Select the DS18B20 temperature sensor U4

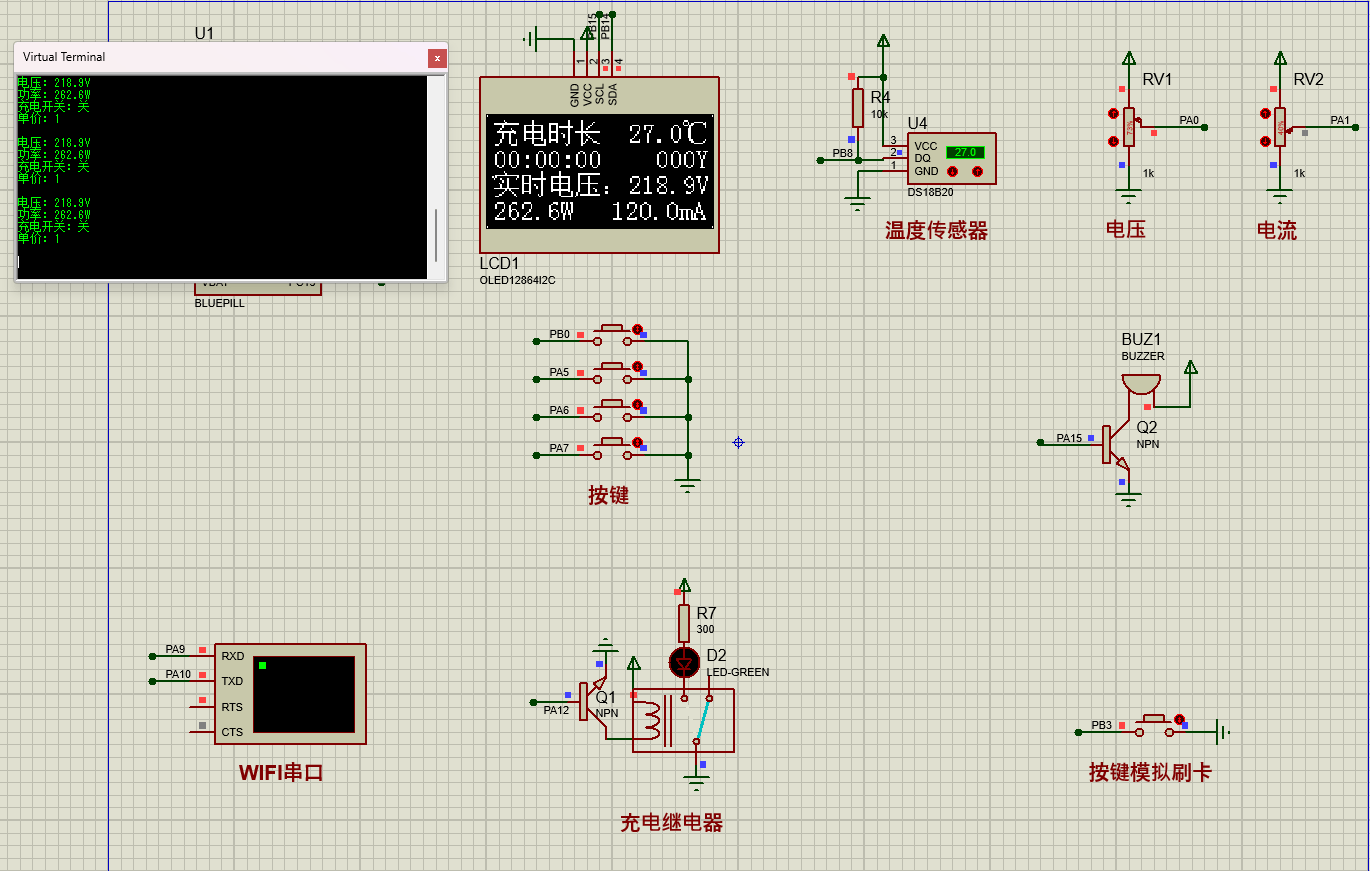[954, 158]
